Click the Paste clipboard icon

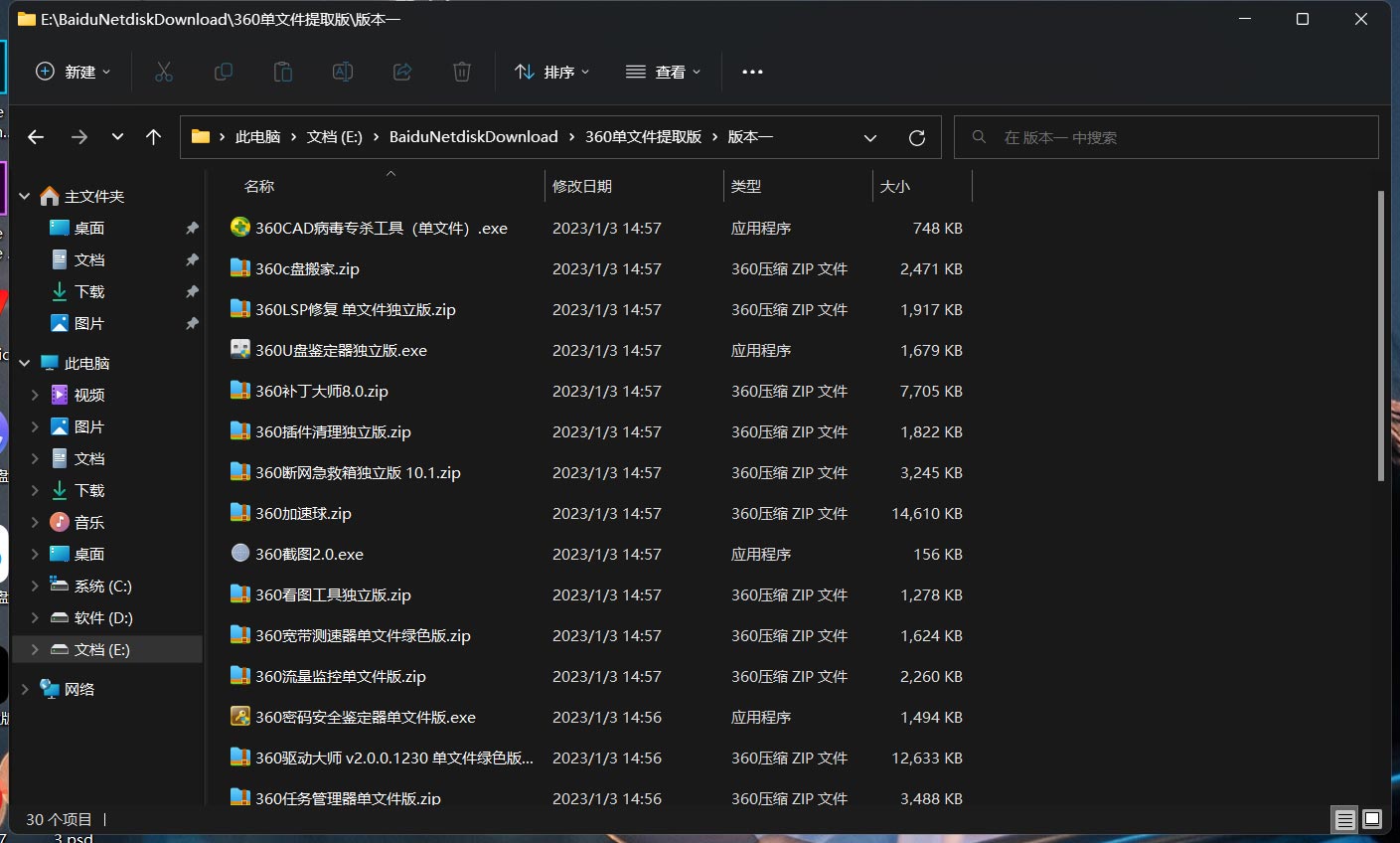(283, 72)
